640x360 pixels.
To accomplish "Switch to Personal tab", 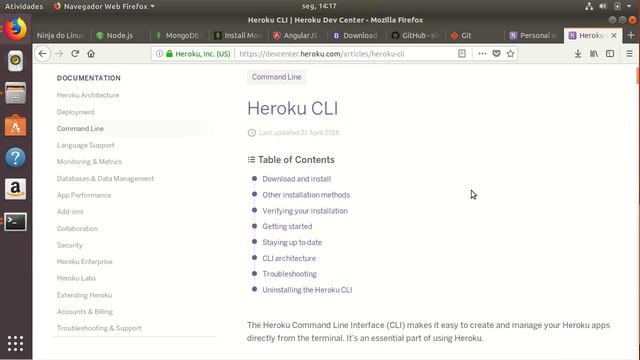I will click(x=535, y=36).
